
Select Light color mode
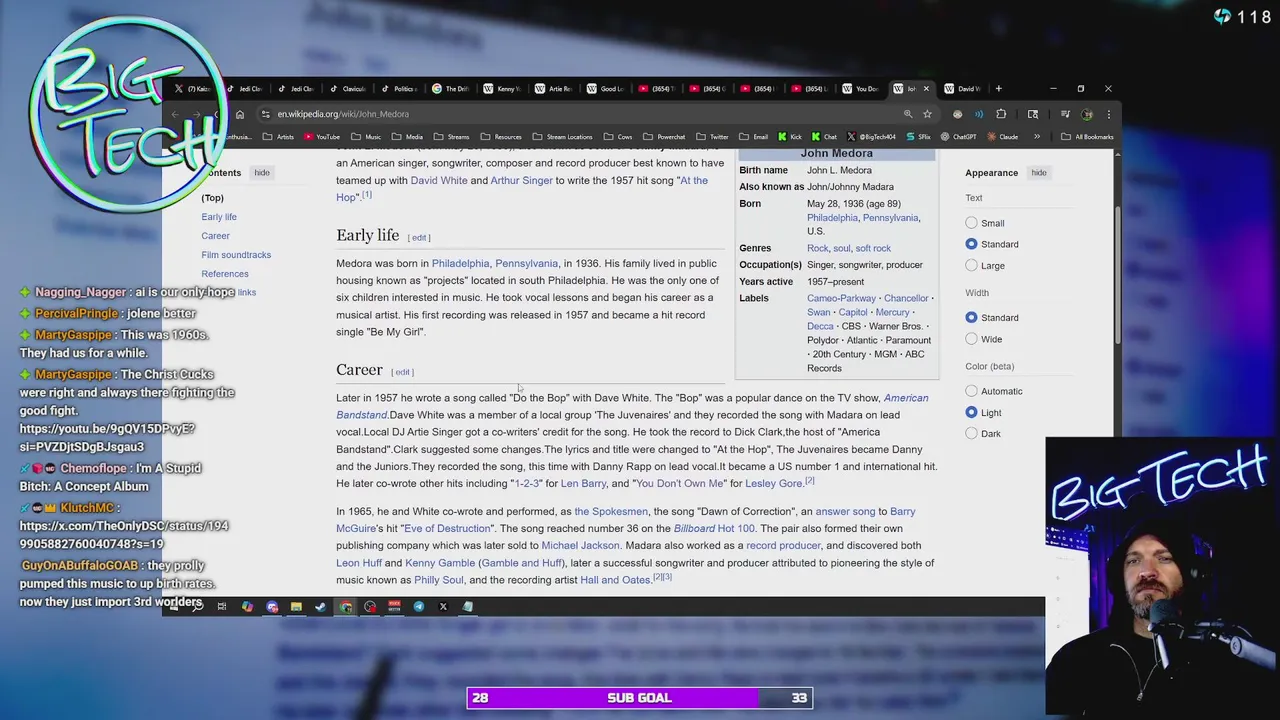971,412
